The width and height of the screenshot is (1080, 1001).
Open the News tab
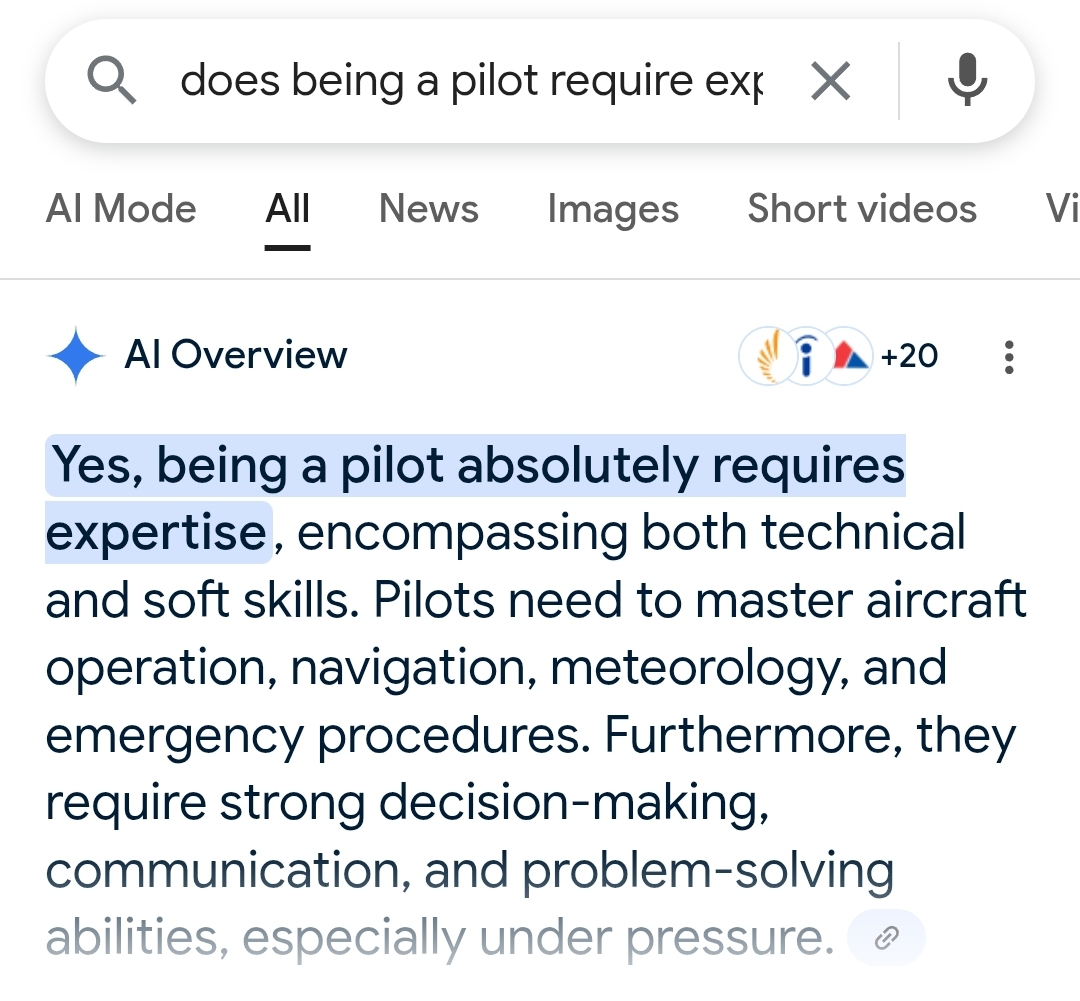point(428,209)
